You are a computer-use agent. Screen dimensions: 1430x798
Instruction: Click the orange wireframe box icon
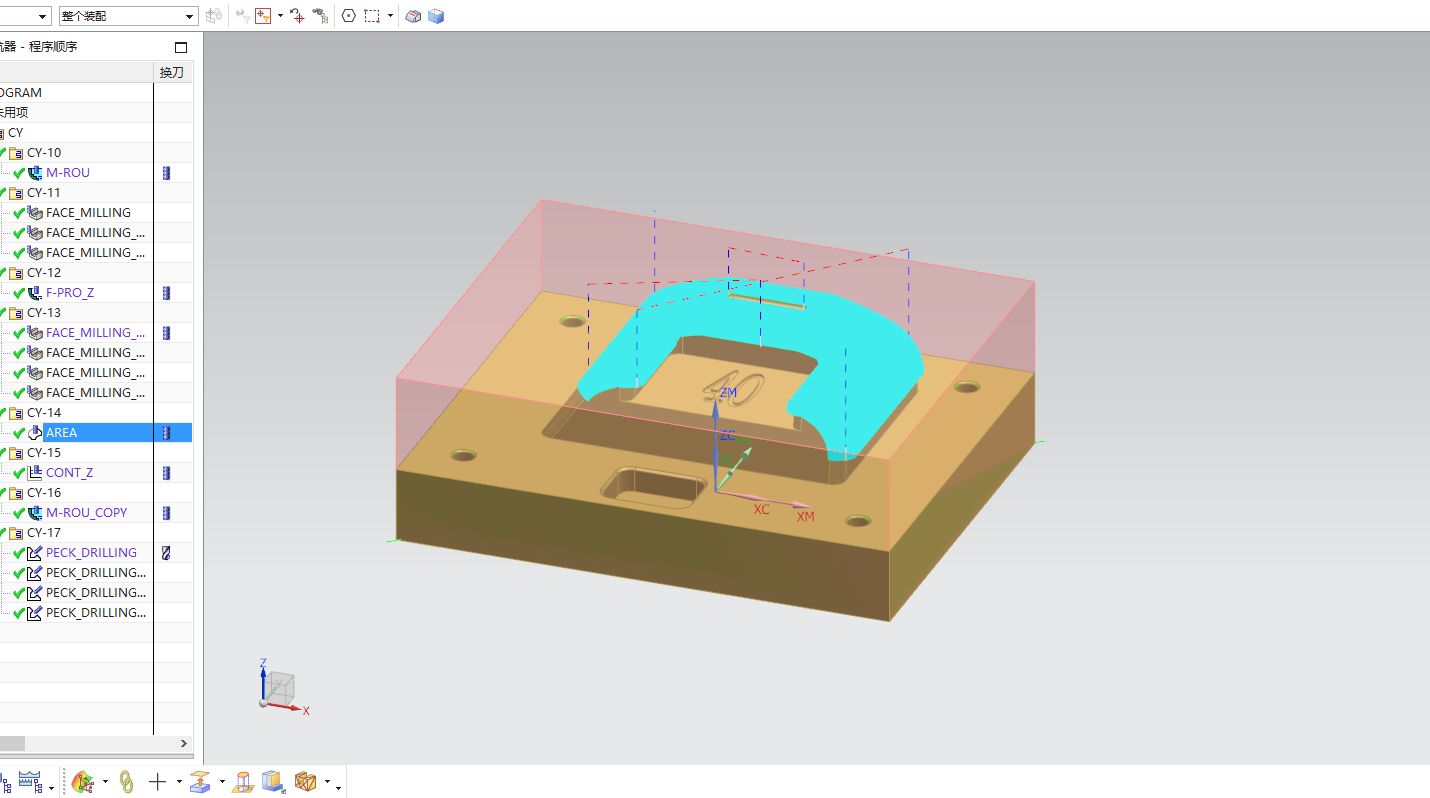click(x=305, y=782)
